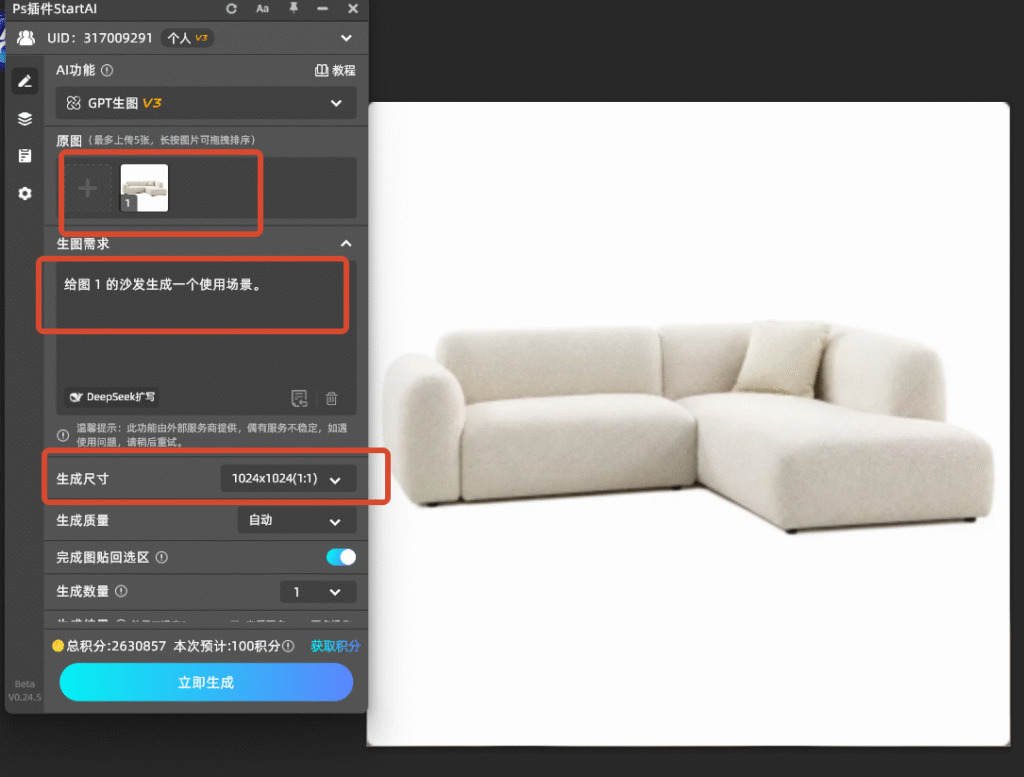
Task: Expand the UID account chevron
Action: point(346,38)
